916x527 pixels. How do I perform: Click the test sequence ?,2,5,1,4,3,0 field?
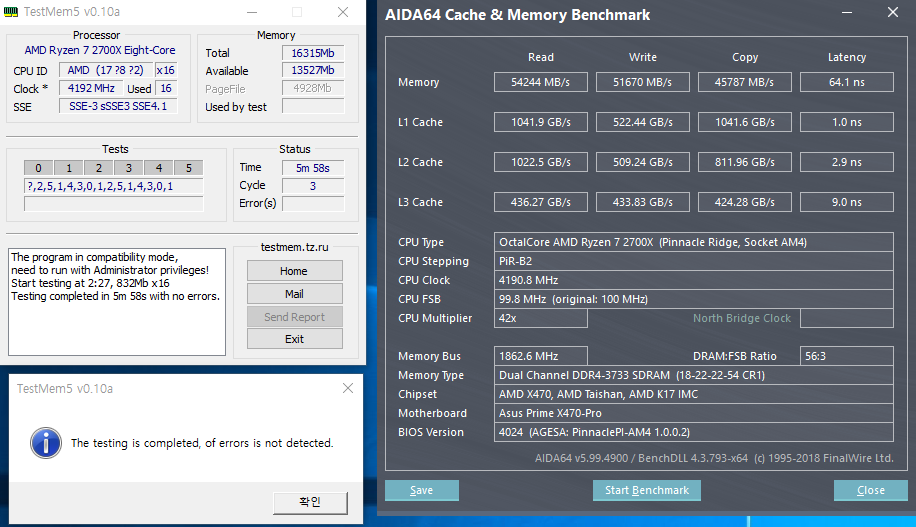(114, 186)
